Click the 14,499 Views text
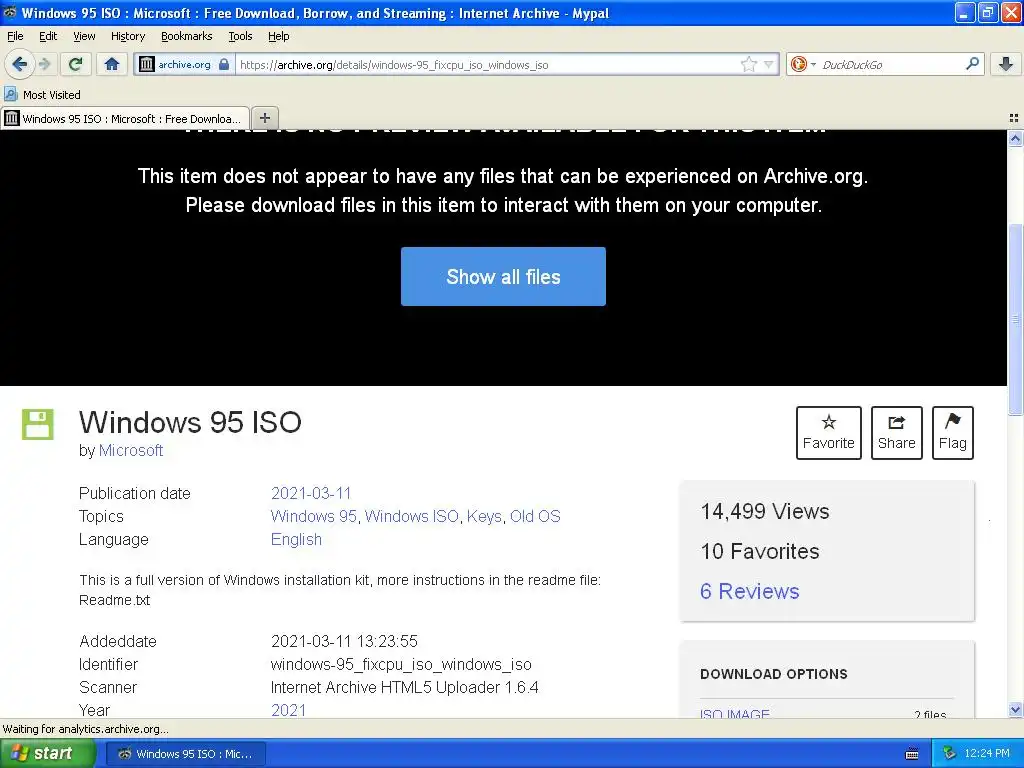This screenshot has height=768, width=1024. click(x=765, y=511)
